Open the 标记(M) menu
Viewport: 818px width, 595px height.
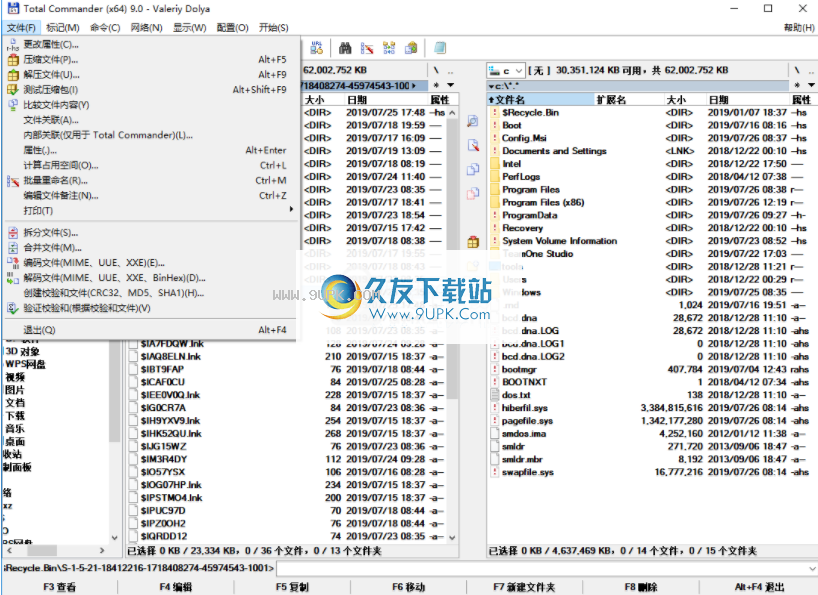pyautogui.click(x=63, y=28)
